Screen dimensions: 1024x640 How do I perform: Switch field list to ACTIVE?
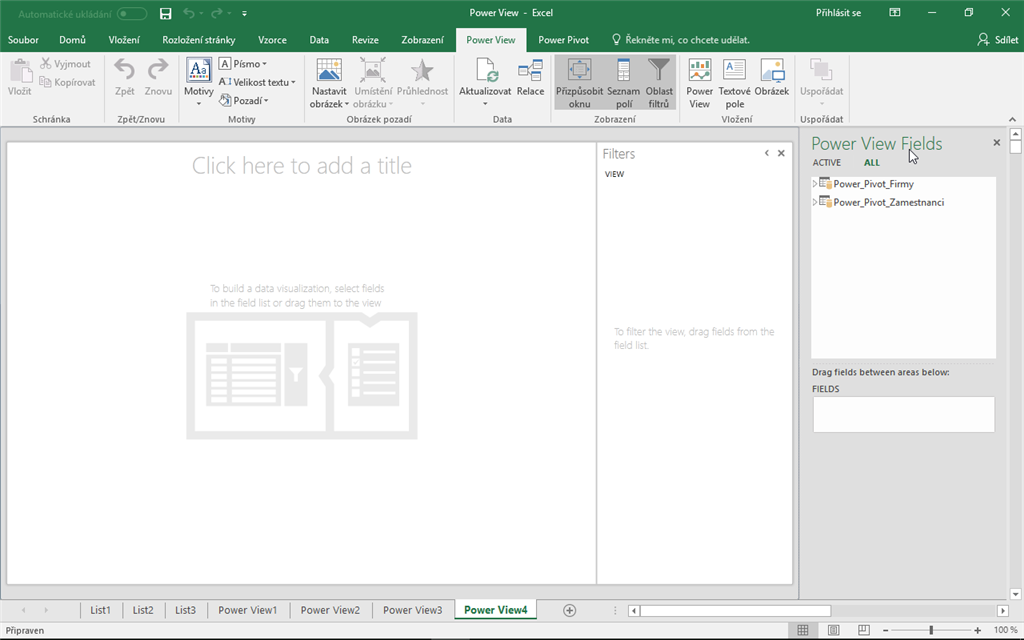coord(827,163)
